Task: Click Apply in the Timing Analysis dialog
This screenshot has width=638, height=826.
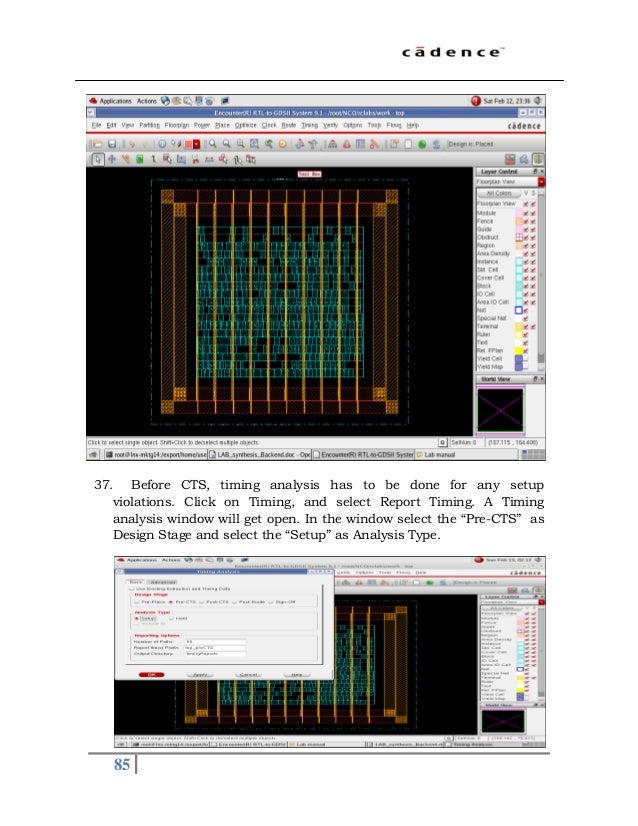Action: point(200,674)
